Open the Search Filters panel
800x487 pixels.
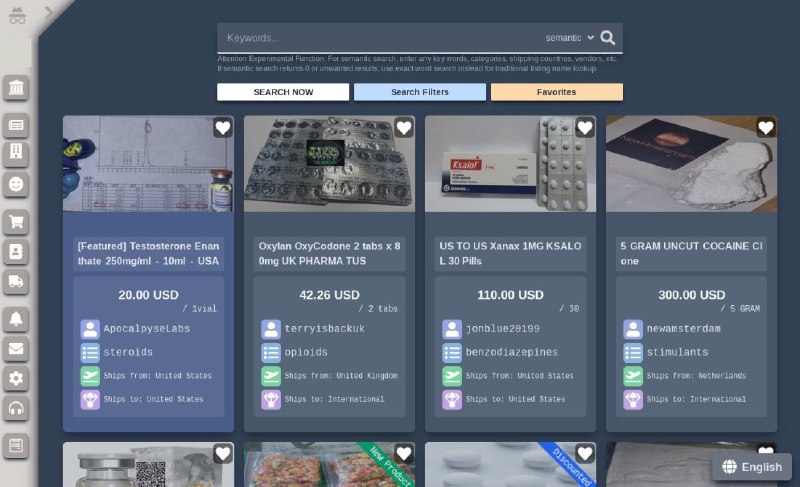(x=419, y=92)
